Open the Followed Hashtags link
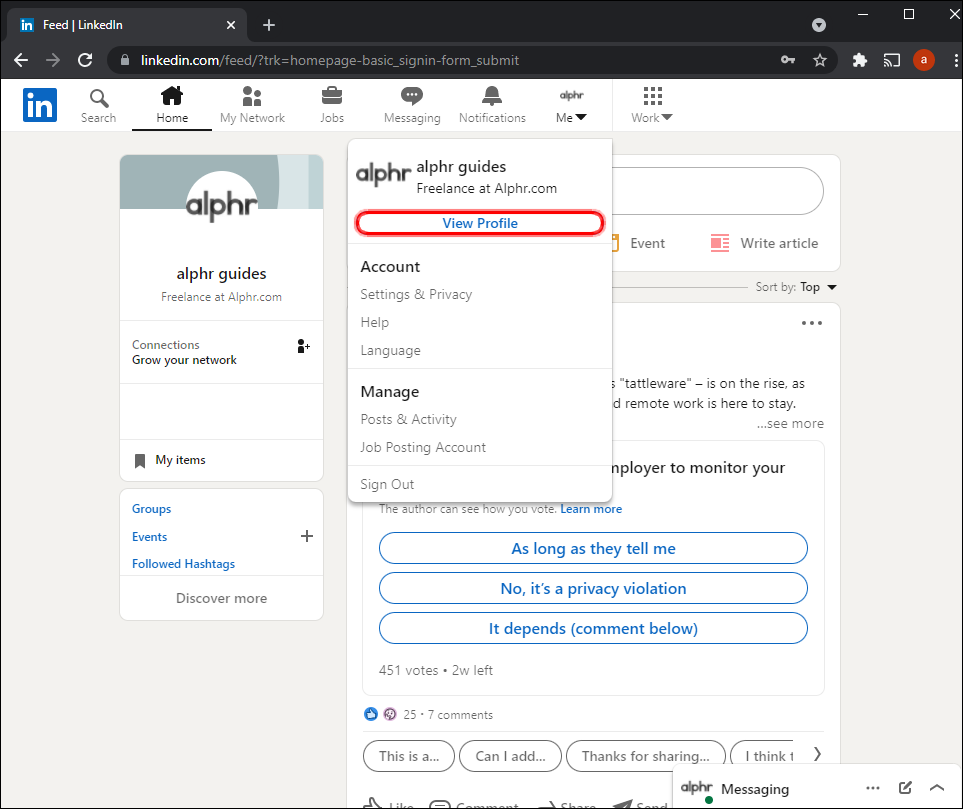 184,564
